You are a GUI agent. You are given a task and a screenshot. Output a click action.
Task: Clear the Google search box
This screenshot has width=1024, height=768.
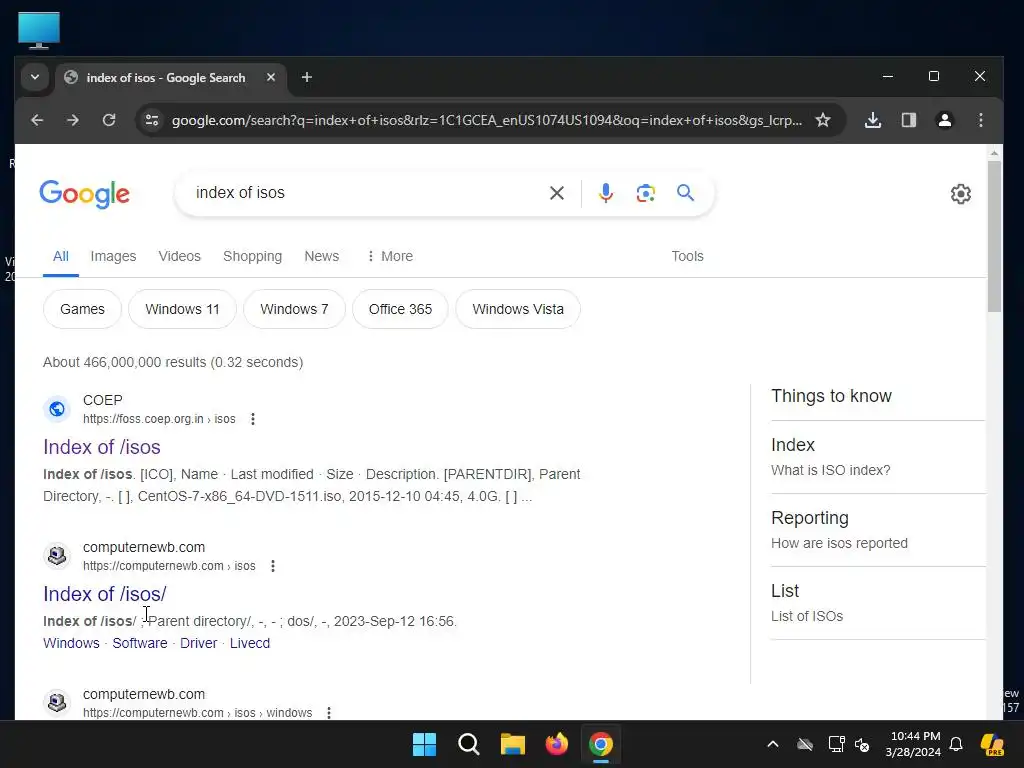point(557,193)
